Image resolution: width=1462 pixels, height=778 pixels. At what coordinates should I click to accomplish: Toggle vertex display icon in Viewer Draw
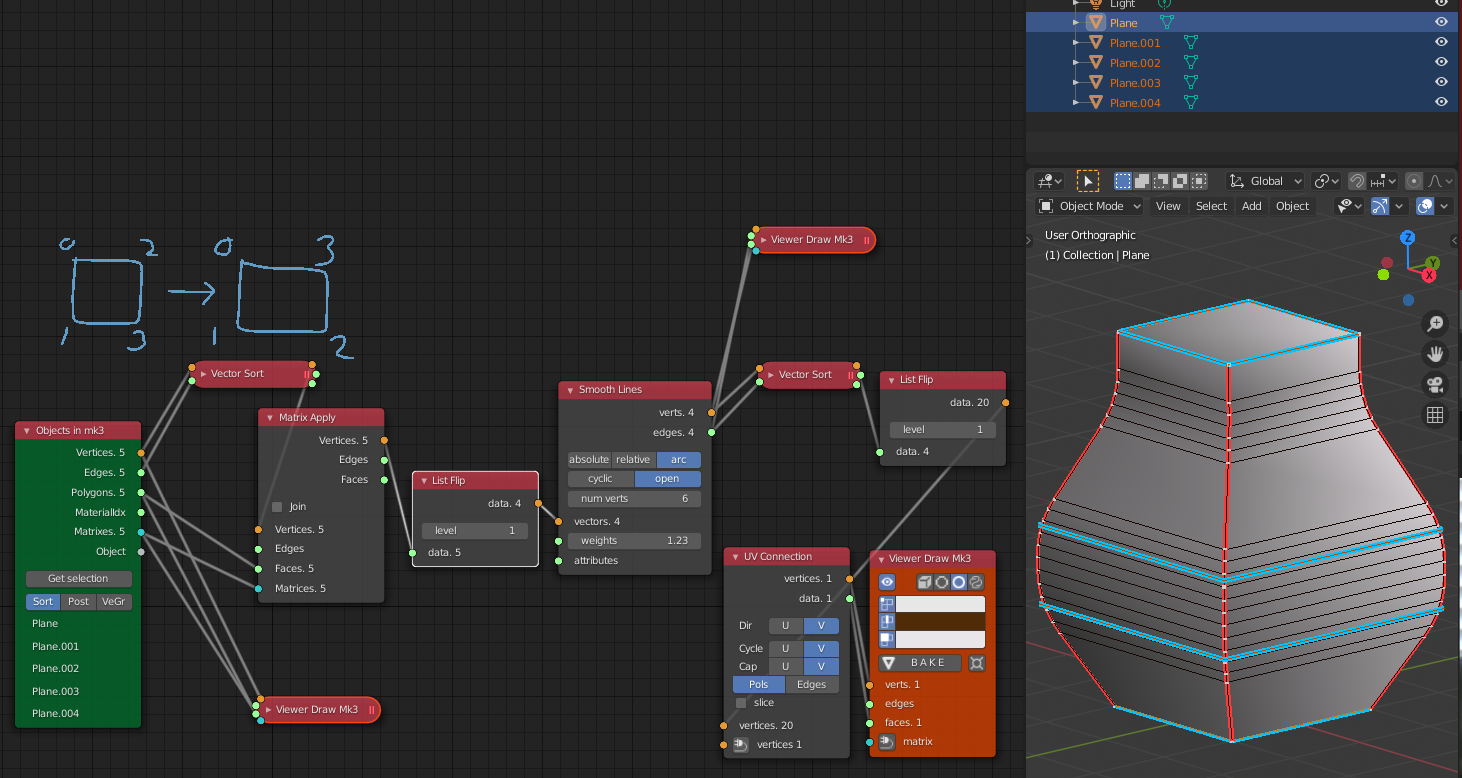[887, 604]
